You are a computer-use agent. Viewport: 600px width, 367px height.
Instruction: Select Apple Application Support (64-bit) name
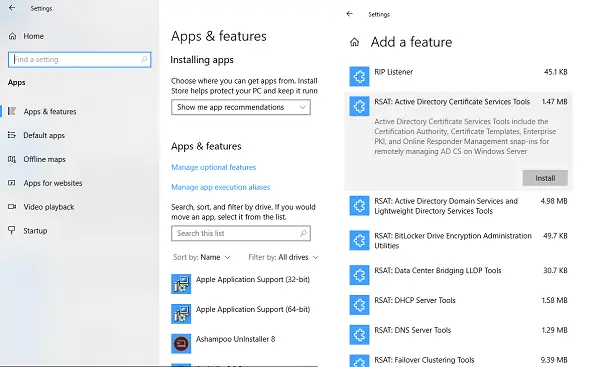(x=253, y=309)
